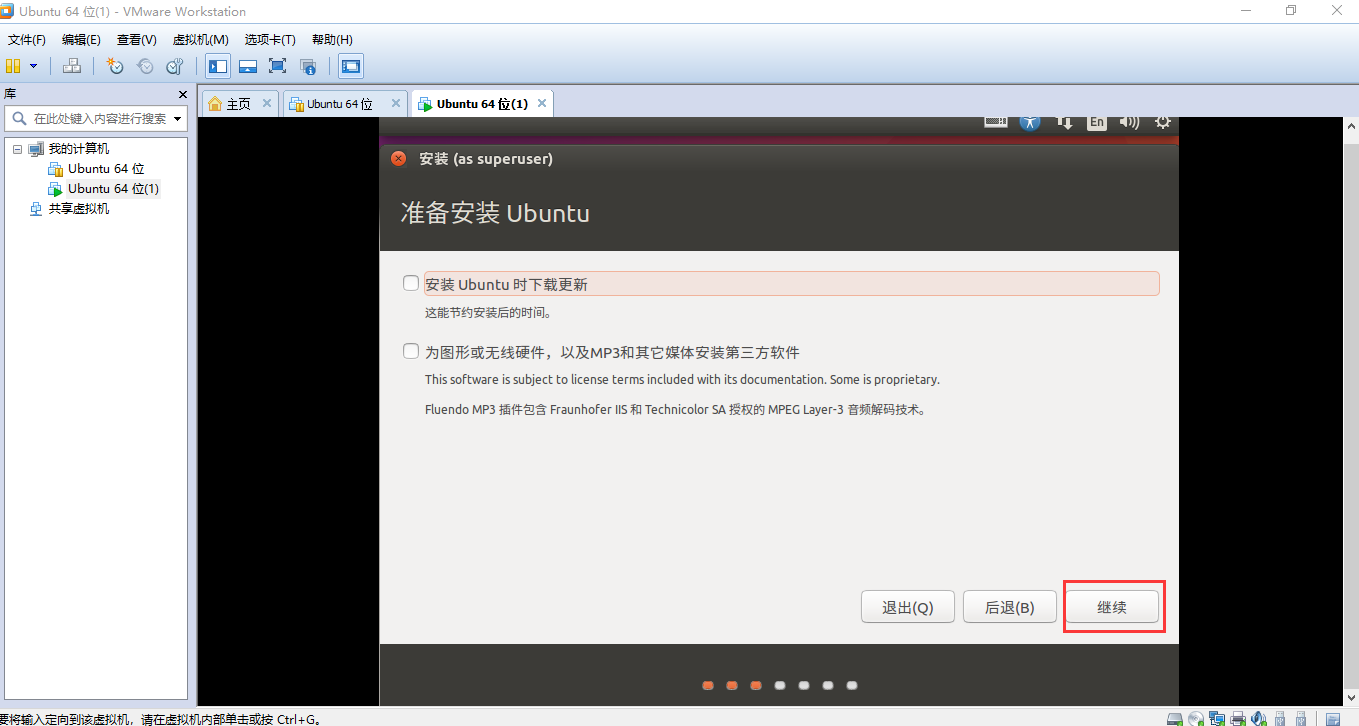This screenshot has height=726, width=1359.
Task: Click the 继续 button
Action: click(x=1112, y=607)
